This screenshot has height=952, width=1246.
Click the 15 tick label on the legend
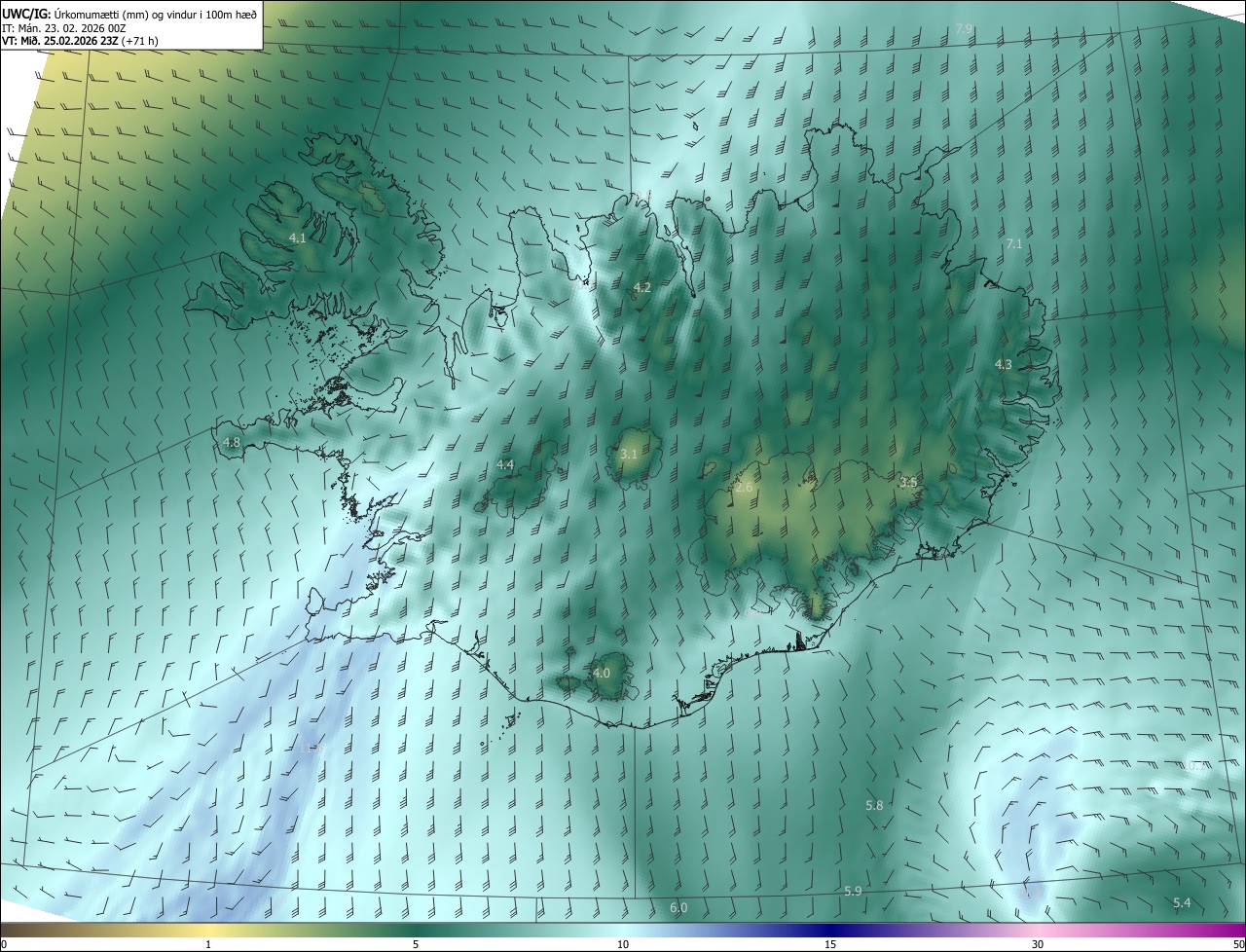(830, 944)
